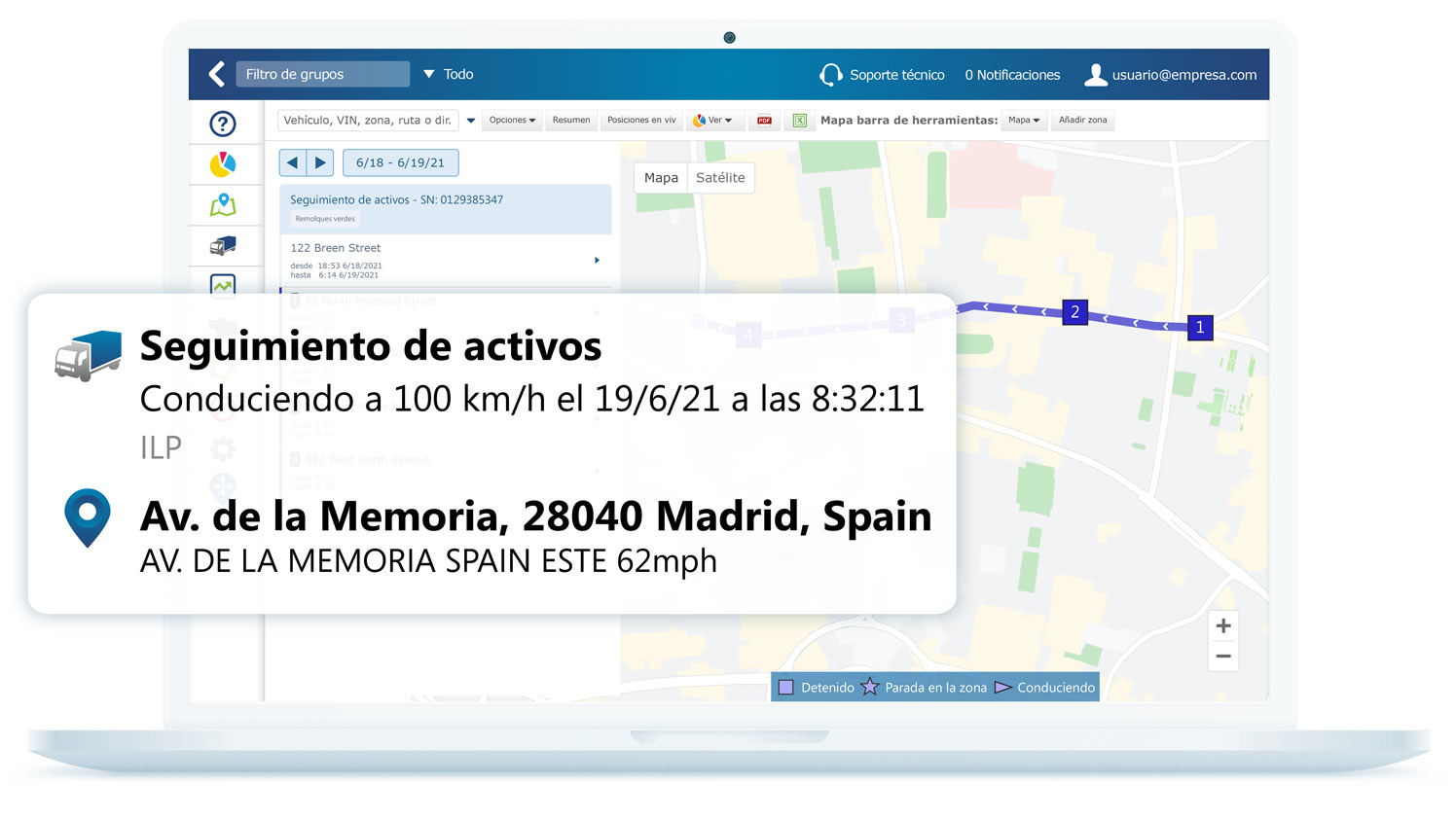Click the Remolques verdes tag
Screen dimensions: 1456x819
click(x=325, y=219)
